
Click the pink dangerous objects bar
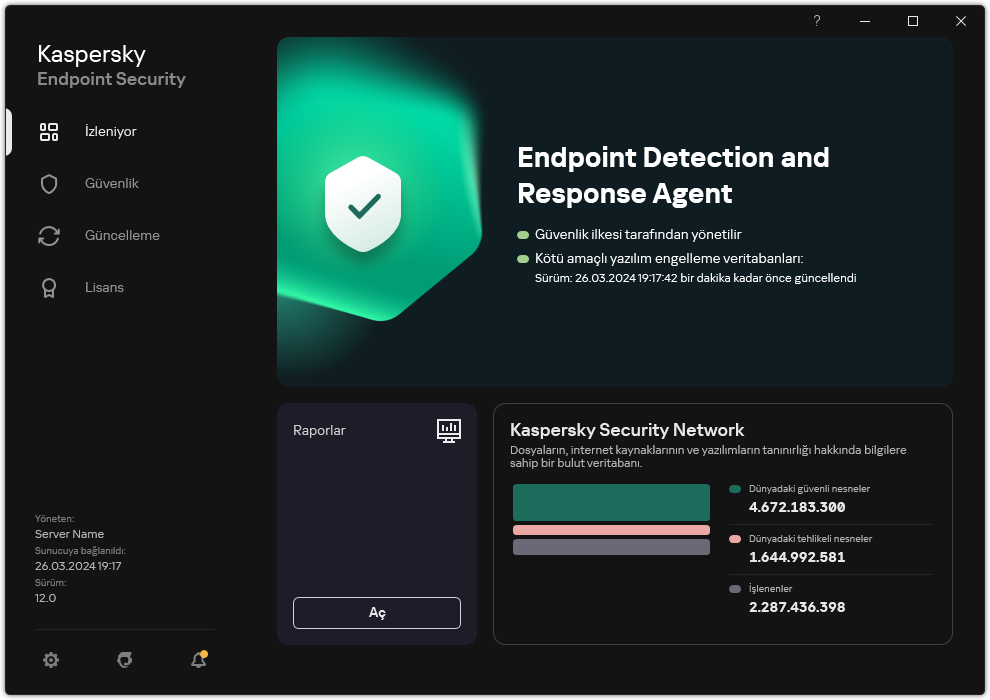pyautogui.click(x=611, y=530)
